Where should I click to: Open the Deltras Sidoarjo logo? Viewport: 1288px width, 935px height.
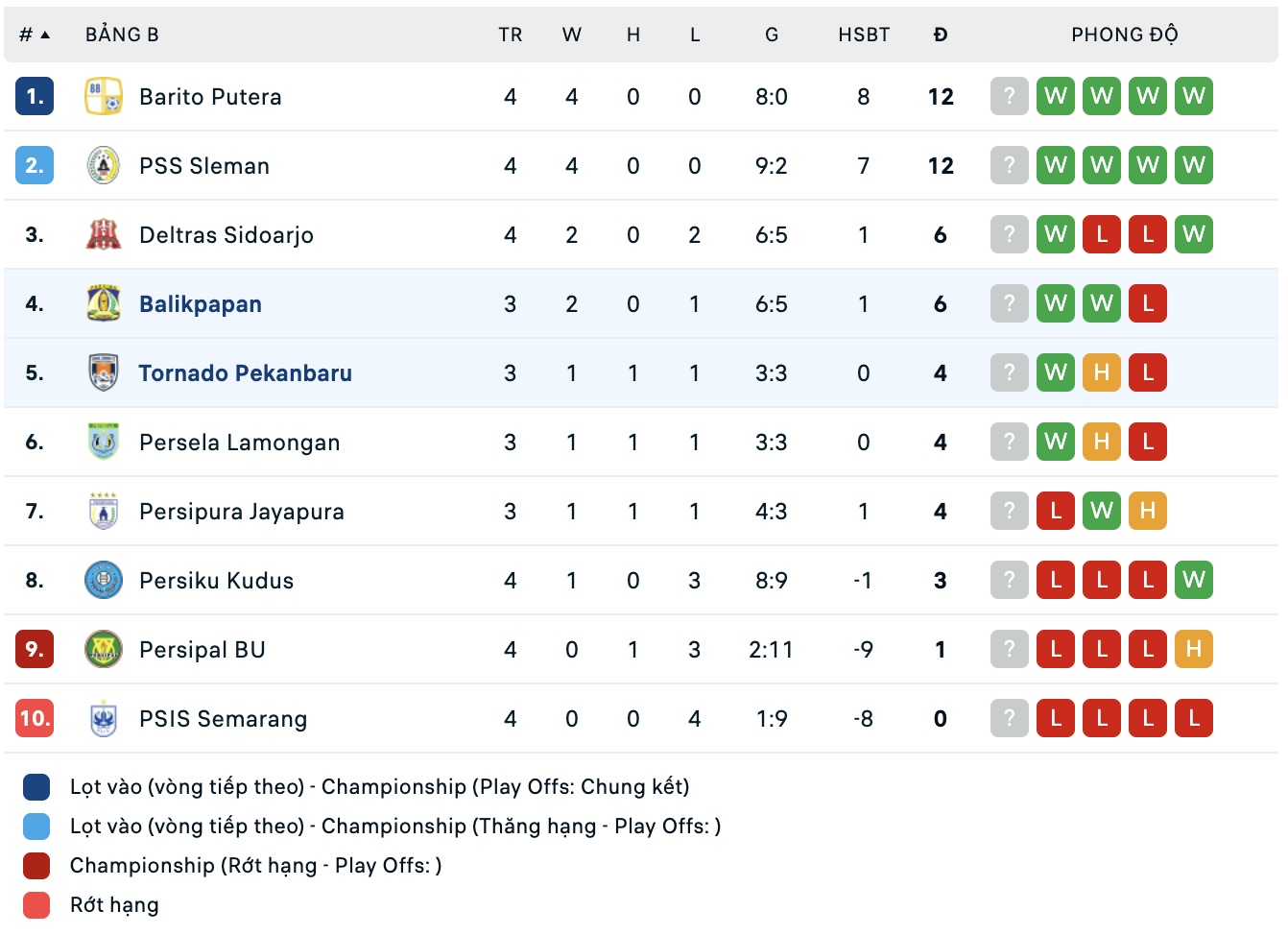tap(104, 235)
